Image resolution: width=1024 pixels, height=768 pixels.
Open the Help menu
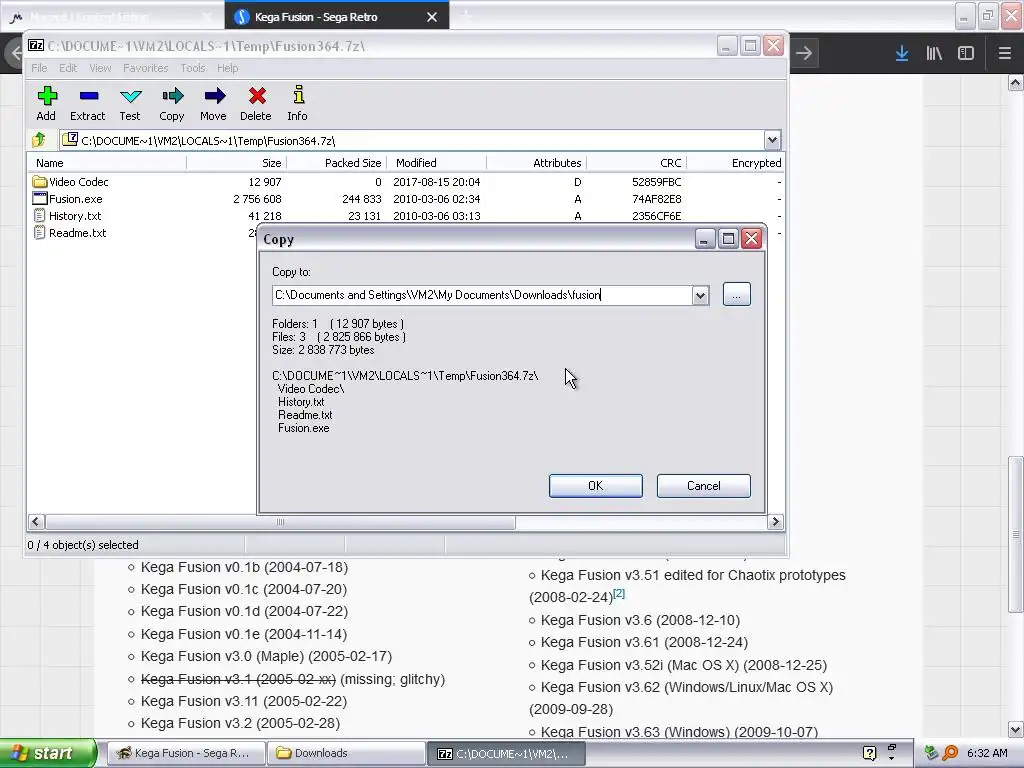click(227, 68)
